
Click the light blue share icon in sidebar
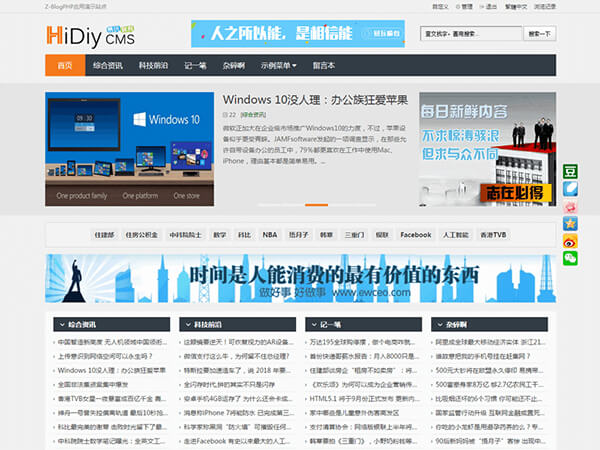(x=570, y=189)
